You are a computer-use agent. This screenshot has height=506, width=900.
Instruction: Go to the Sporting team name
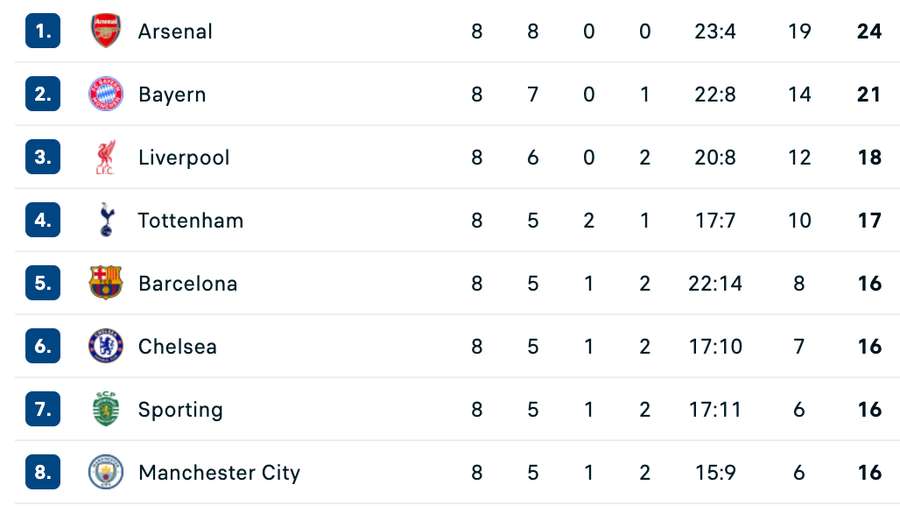[180, 409]
